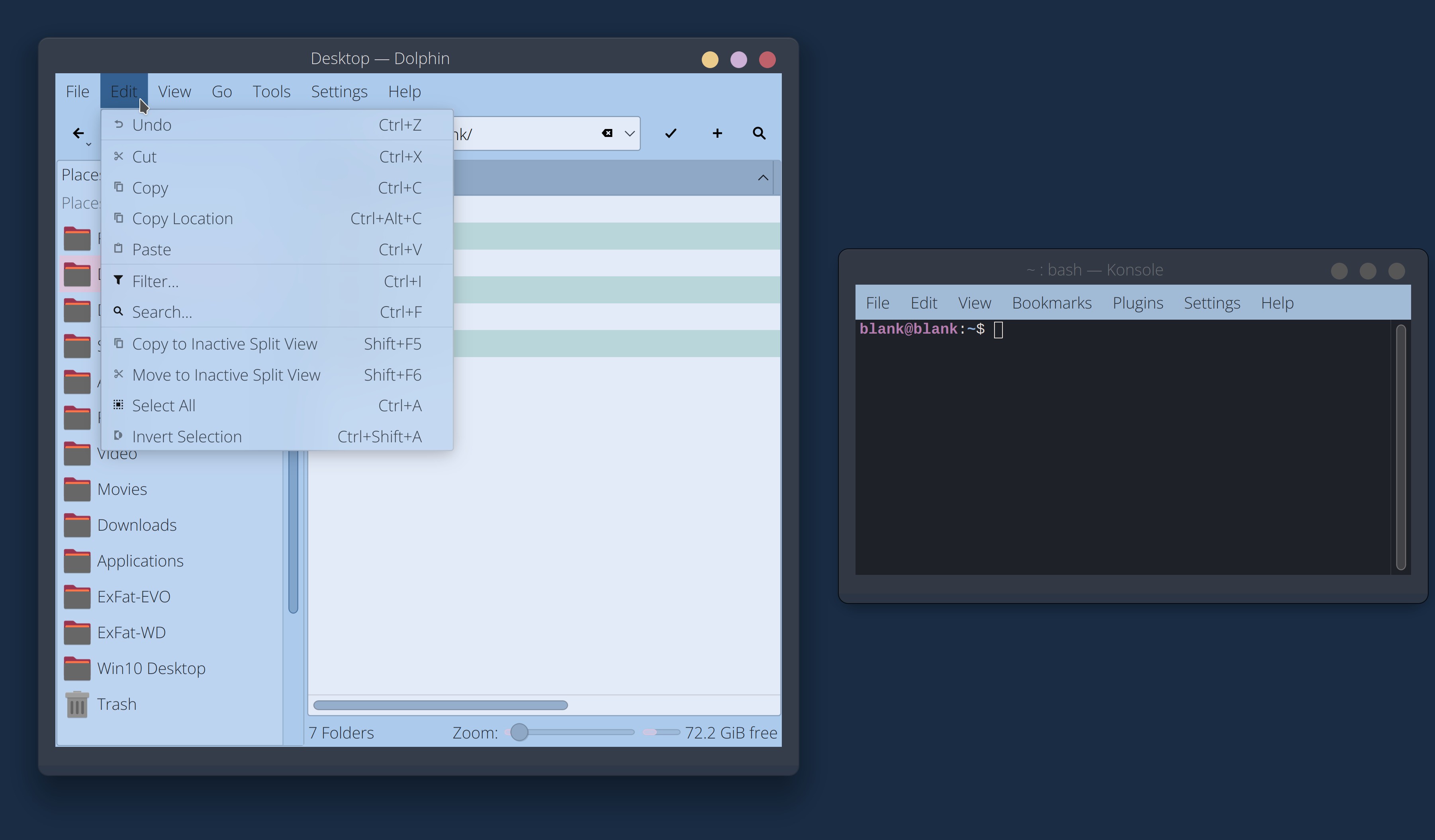
Task: Open Konsole Plugins menu
Action: click(1138, 303)
